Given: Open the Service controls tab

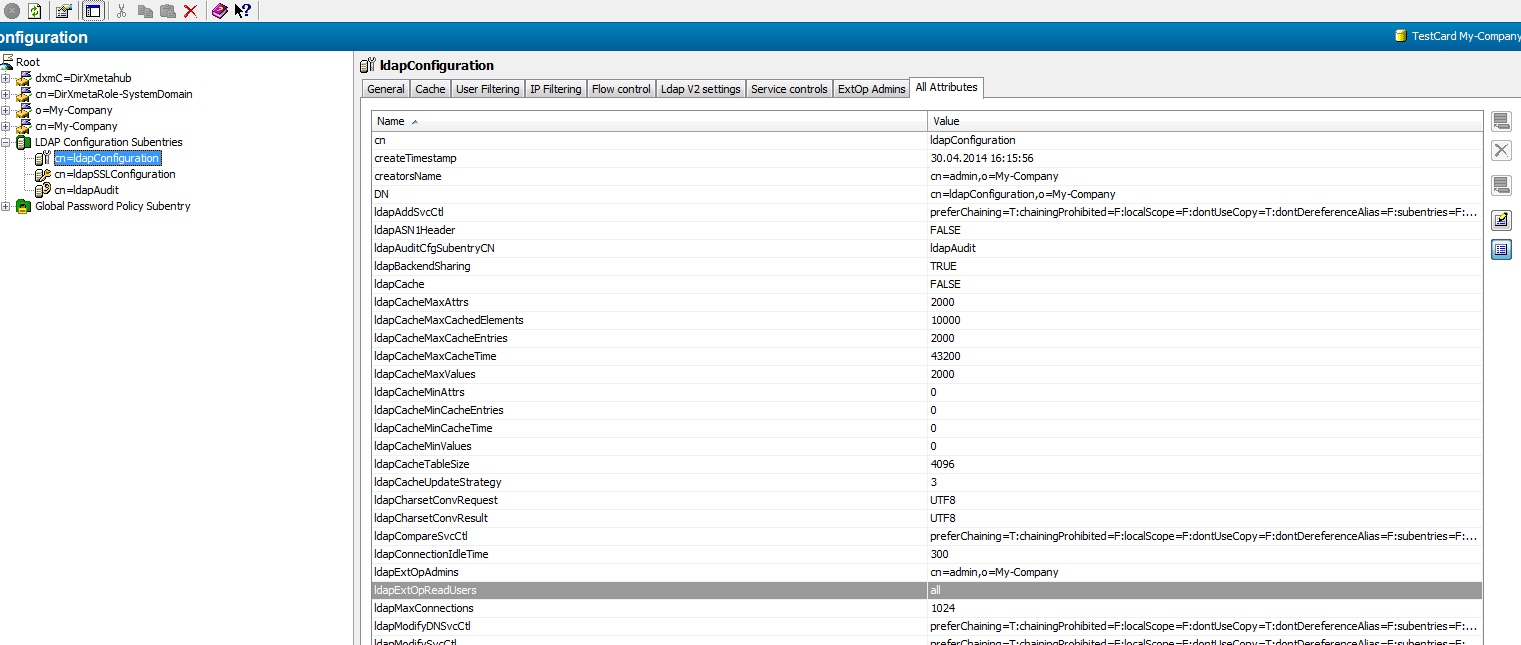Looking at the screenshot, I should coord(789,88).
